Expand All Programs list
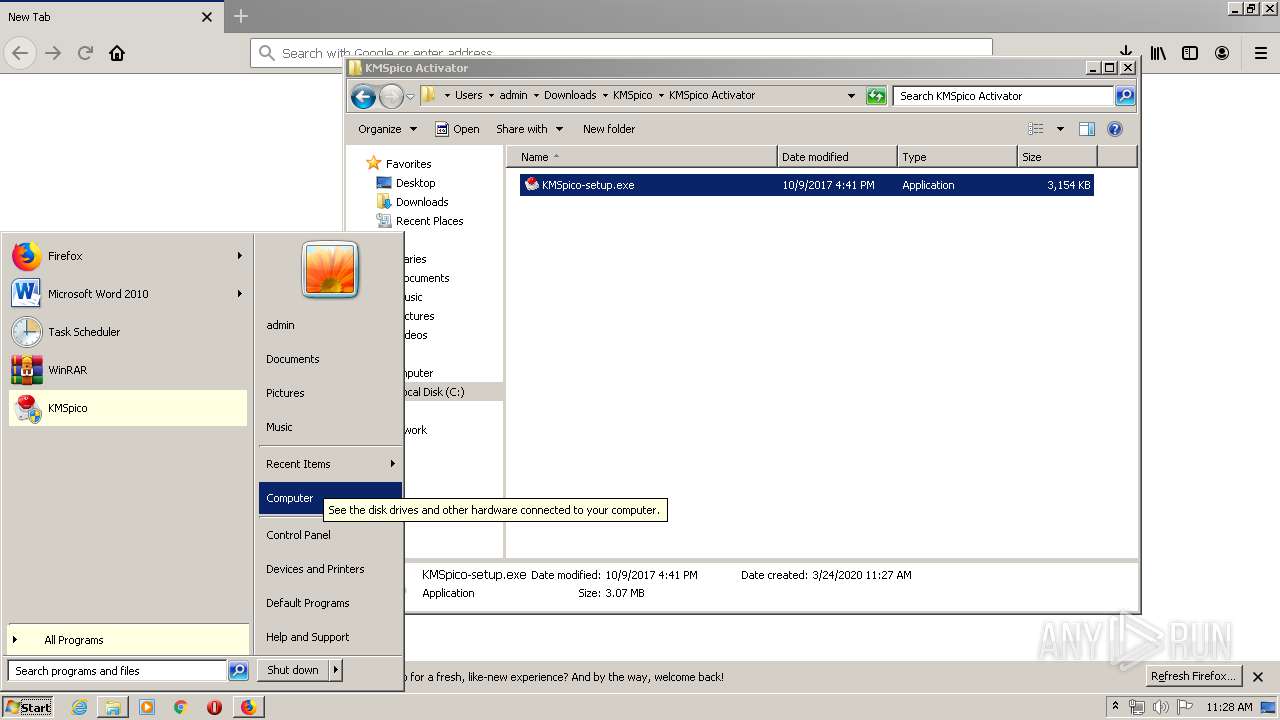Screen dimensions: 1280x720 coord(127,640)
